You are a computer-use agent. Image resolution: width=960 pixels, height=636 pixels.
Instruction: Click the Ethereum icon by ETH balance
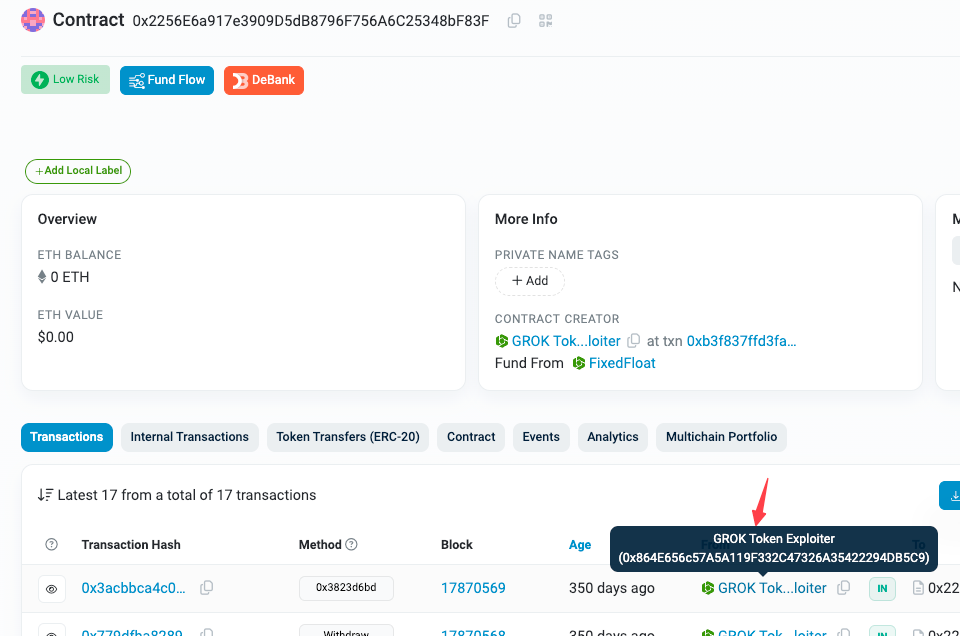42,277
